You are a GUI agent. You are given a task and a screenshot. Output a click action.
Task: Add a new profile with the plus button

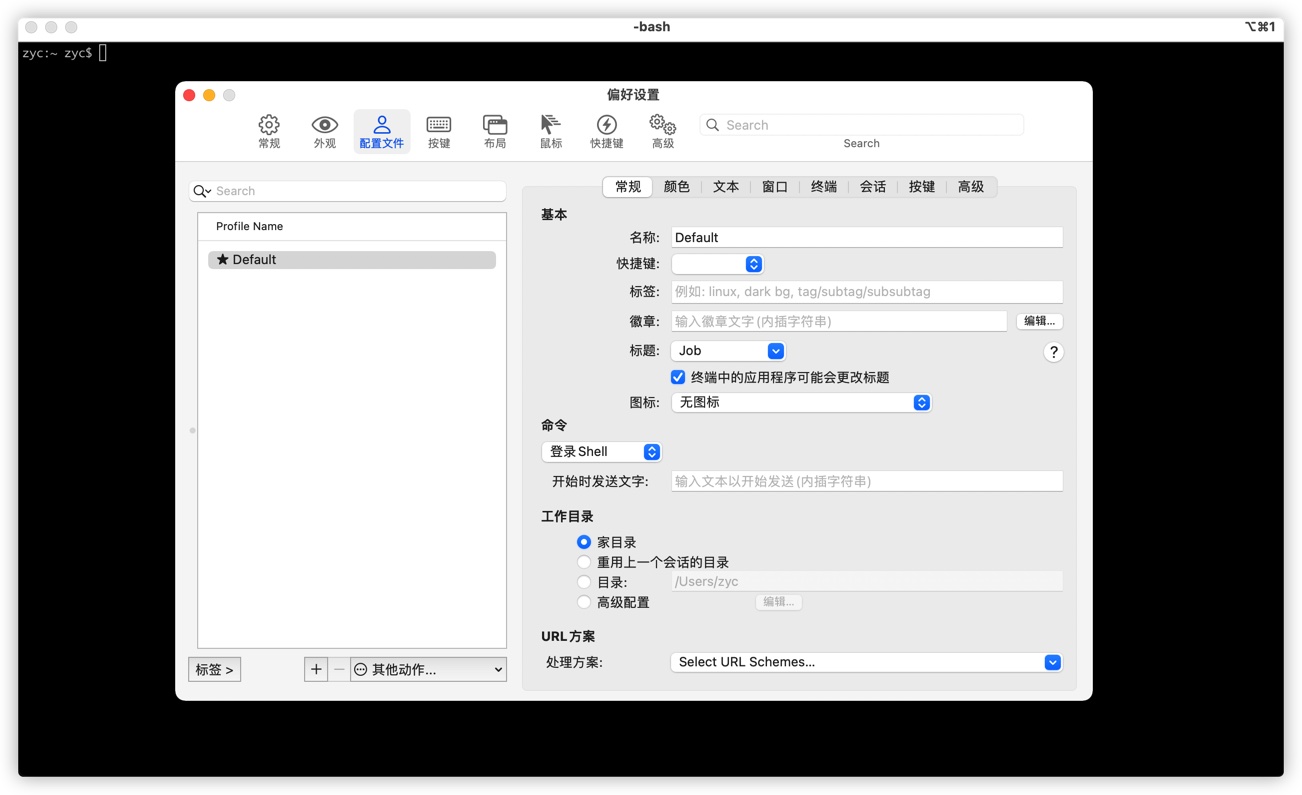click(x=315, y=668)
